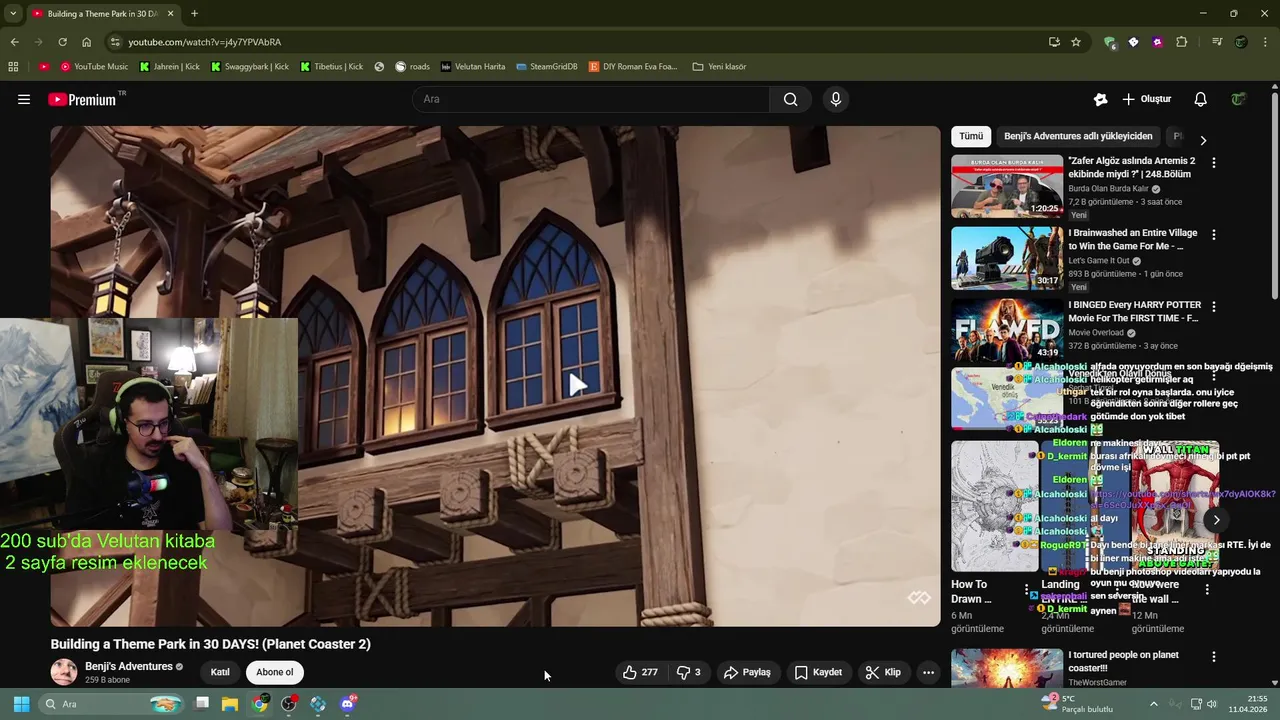Open options for Zafer Algöz video
Image resolution: width=1280 pixels, height=720 pixels.
point(1214,162)
